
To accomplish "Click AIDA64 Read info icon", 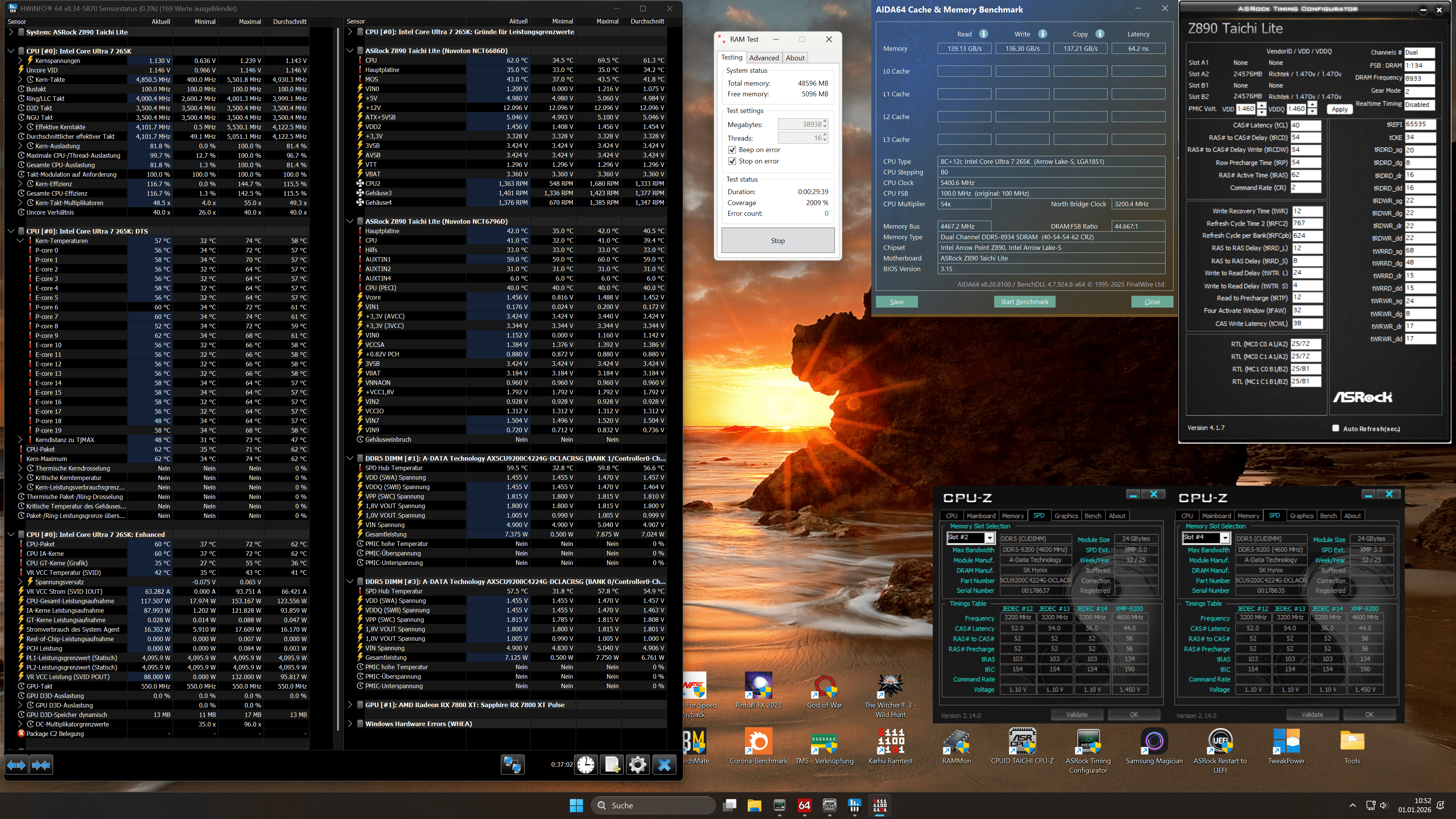I will coord(984,34).
